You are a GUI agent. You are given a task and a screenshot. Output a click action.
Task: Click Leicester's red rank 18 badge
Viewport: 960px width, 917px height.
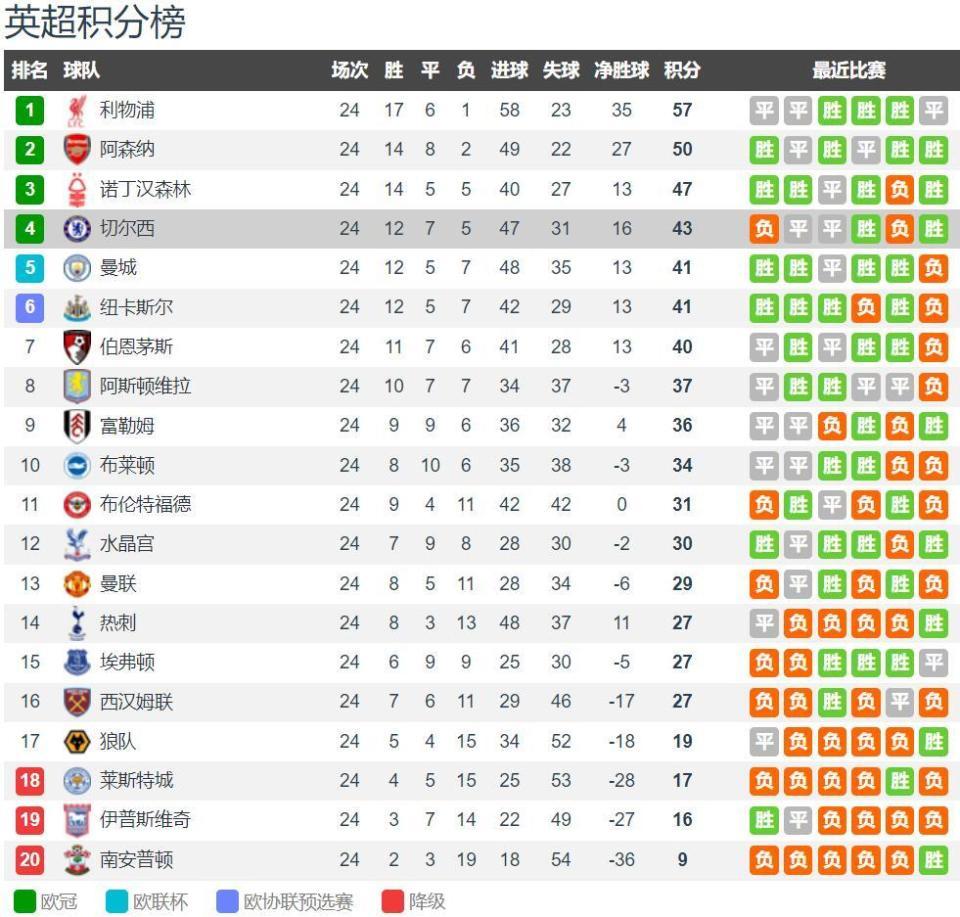tap(30, 781)
